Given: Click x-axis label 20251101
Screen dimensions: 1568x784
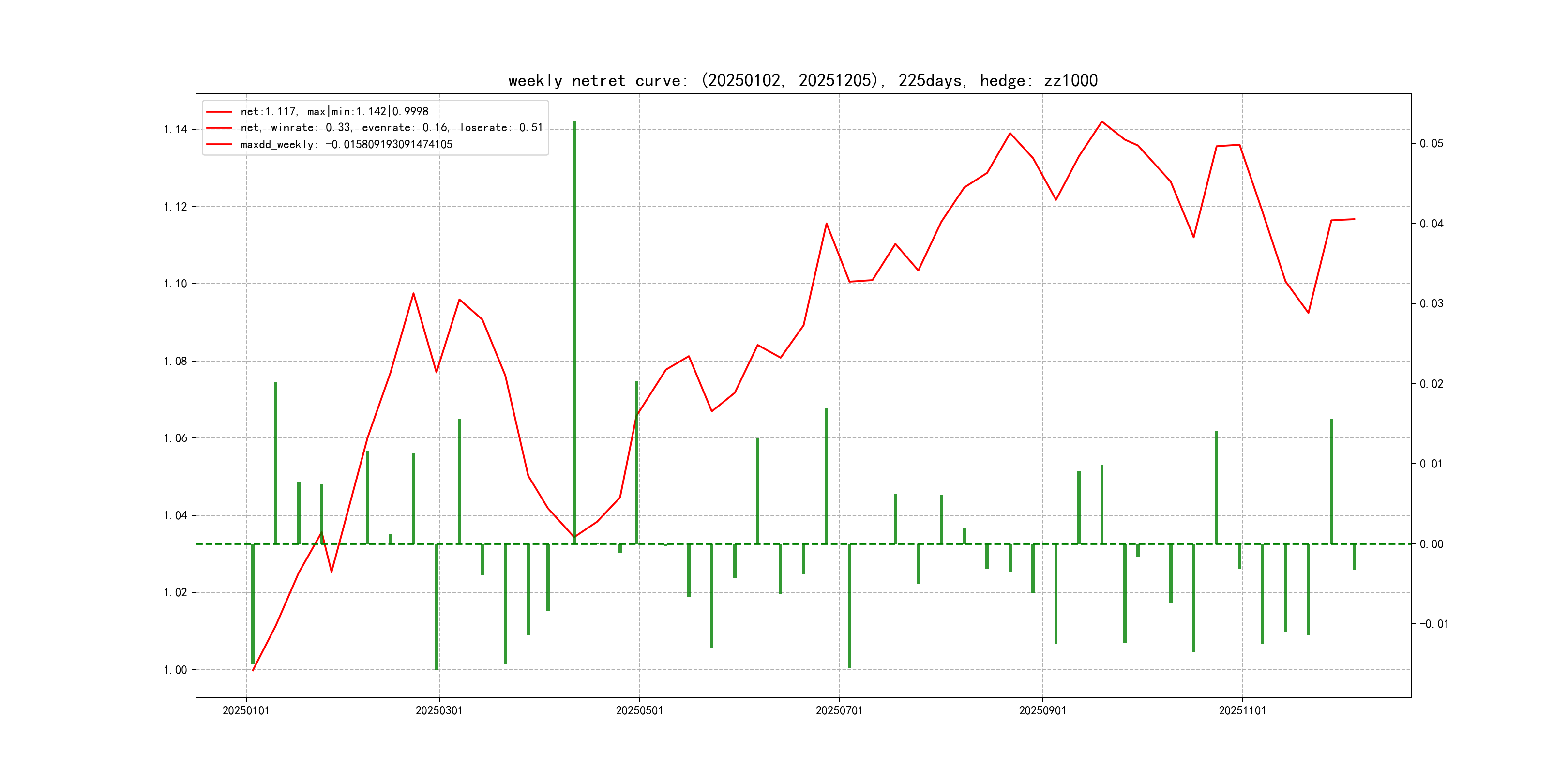Looking at the screenshot, I should tap(1242, 710).
